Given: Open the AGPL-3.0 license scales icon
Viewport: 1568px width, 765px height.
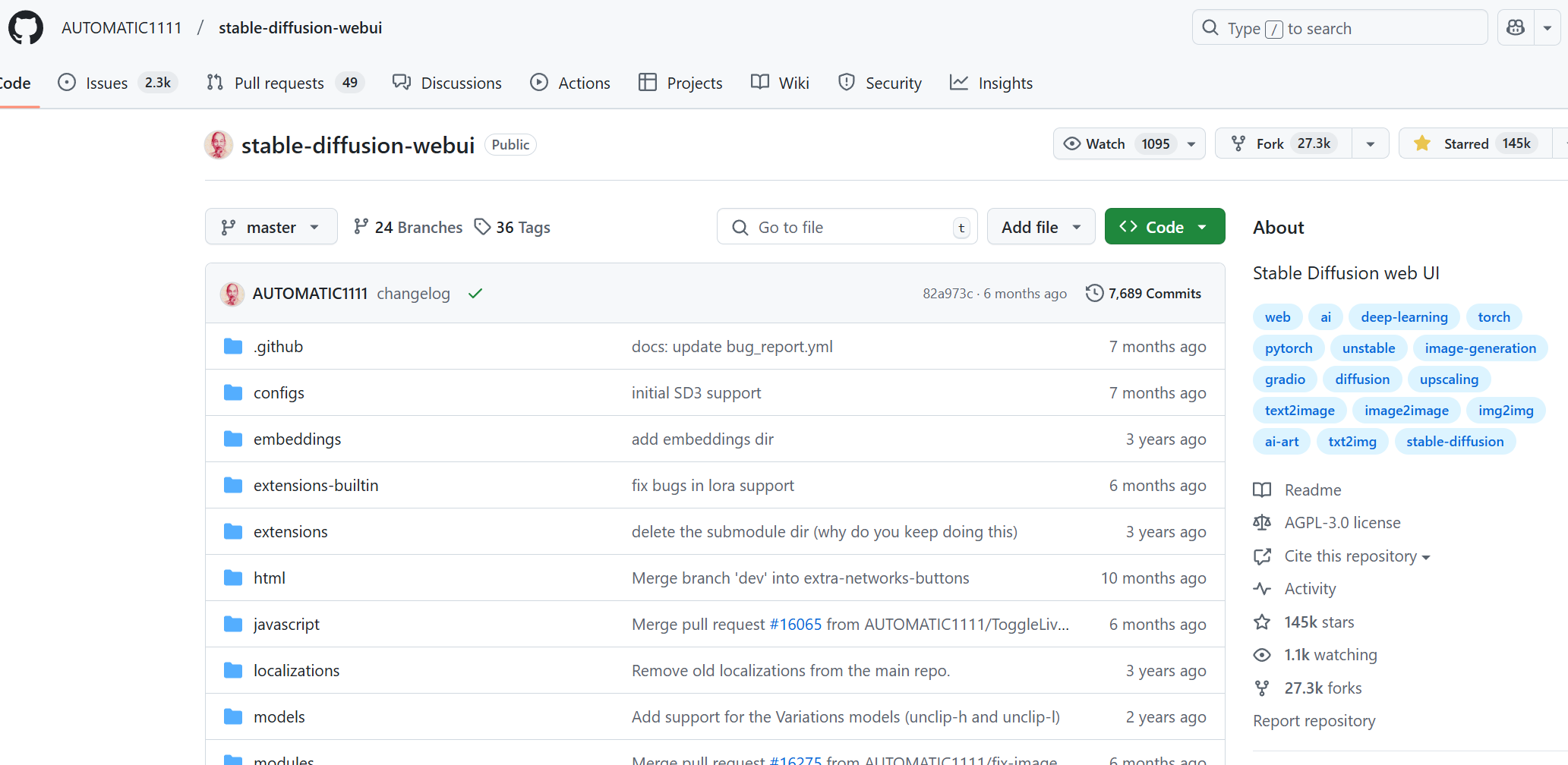Looking at the screenshot, I should coord(1262,523).
